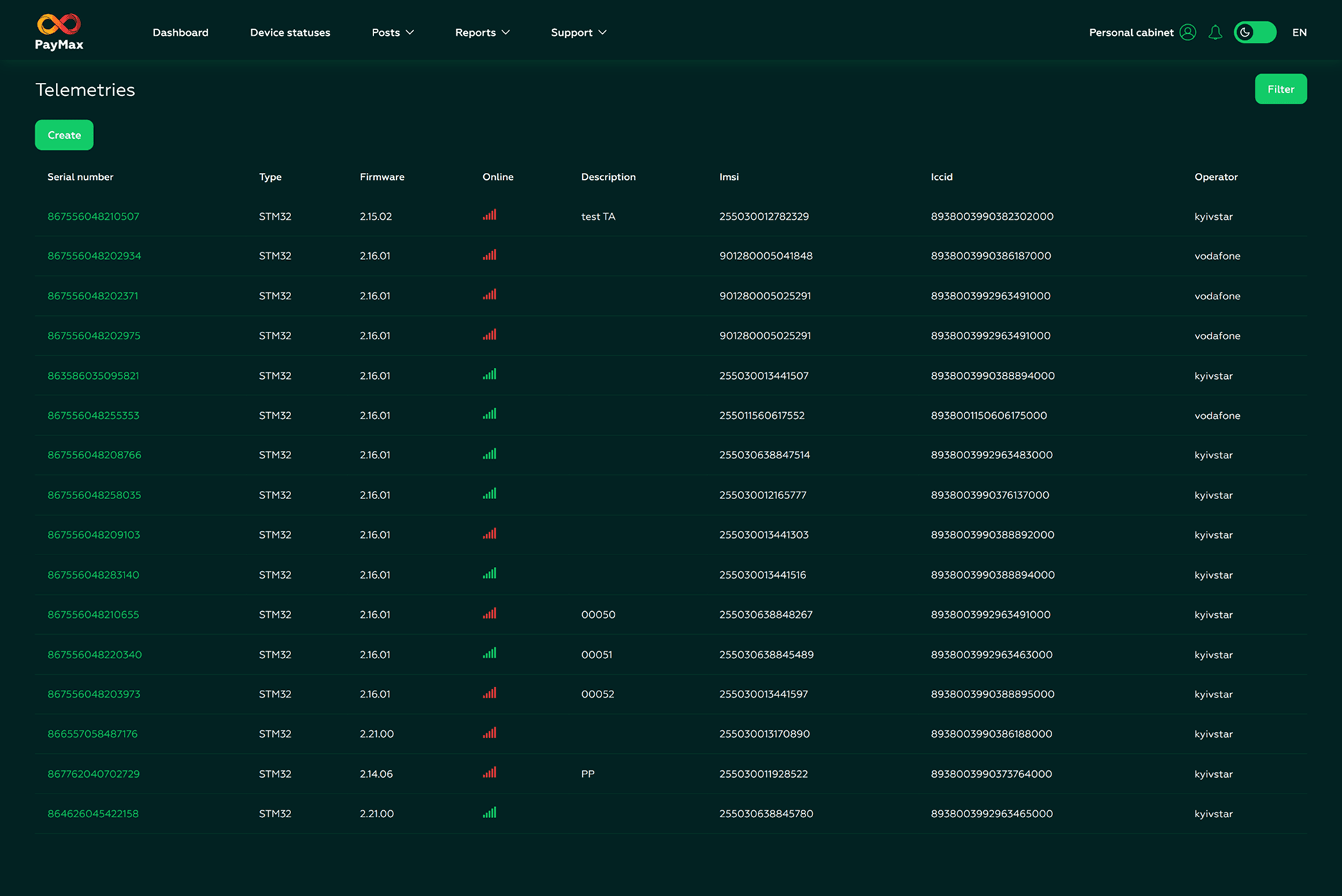Open Personal cabinet link
The height and width of the screenshot is (896, 1342).
pyautogui.click(x=1131, y=32)
